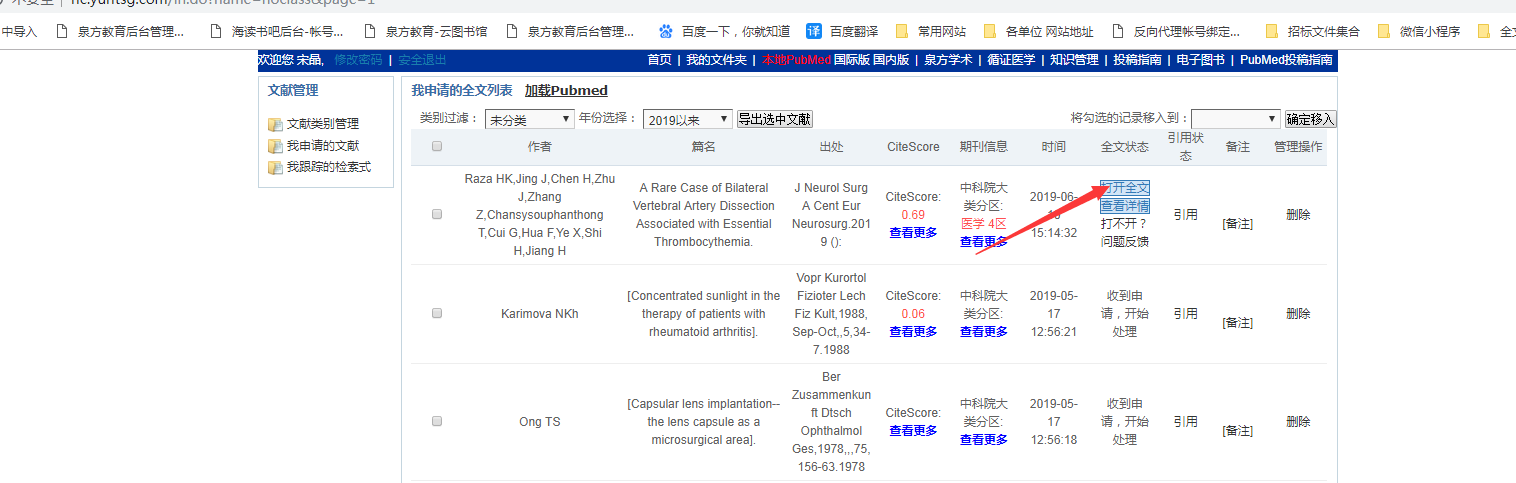
Task: Tick the select-all checkbox in table header
Action: [x=437, y=147]
